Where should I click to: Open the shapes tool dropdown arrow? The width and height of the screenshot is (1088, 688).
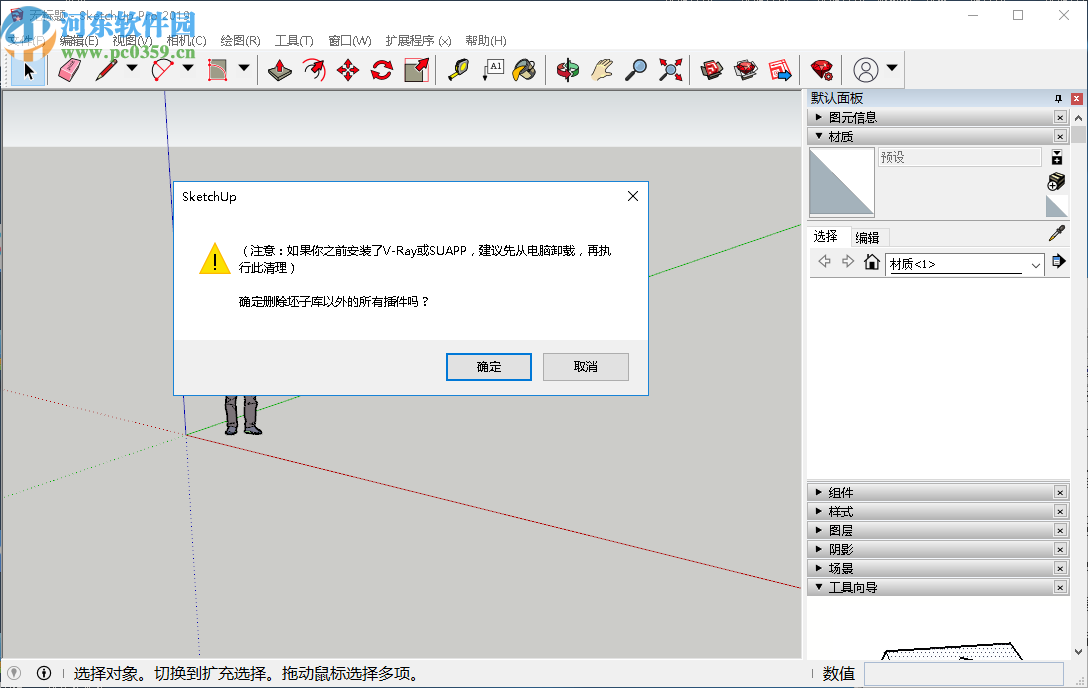244,68
